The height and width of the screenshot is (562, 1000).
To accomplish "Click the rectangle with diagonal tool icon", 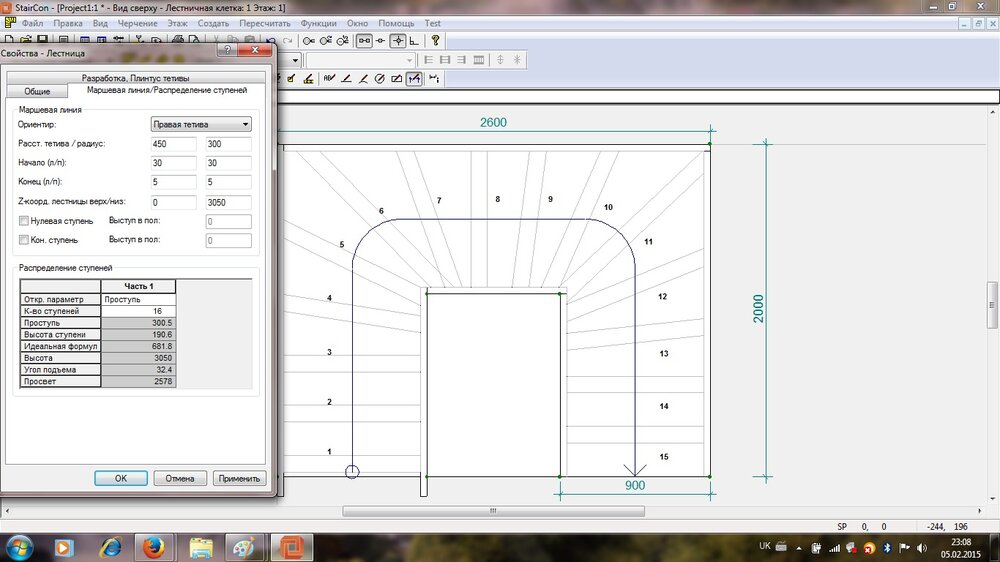I will 397,78.
